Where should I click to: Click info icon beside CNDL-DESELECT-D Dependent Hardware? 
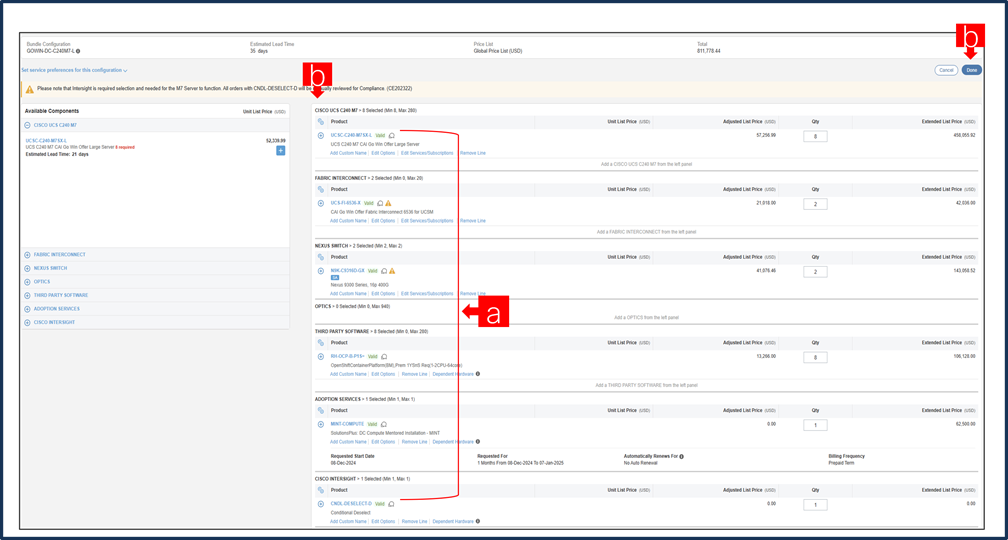pos(478,521)
